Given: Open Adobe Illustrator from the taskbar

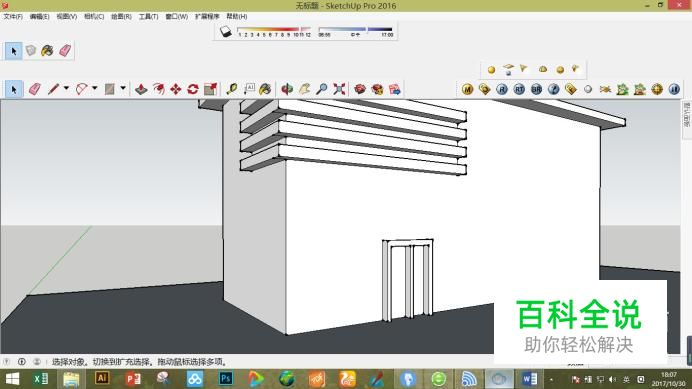Looking at the screenshot, I should pos(102,379).
